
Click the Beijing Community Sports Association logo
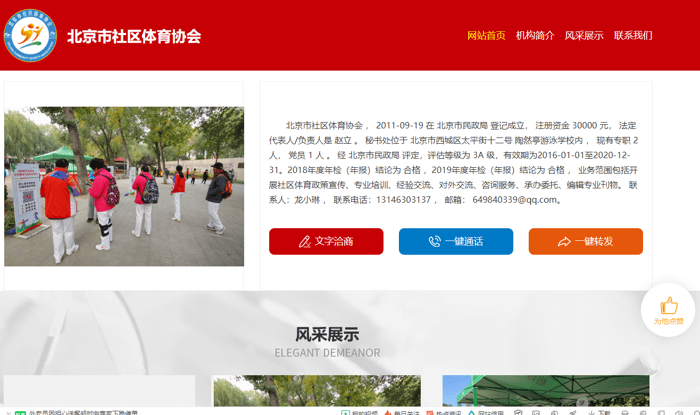pyautogui.click(x=30, y=35)
